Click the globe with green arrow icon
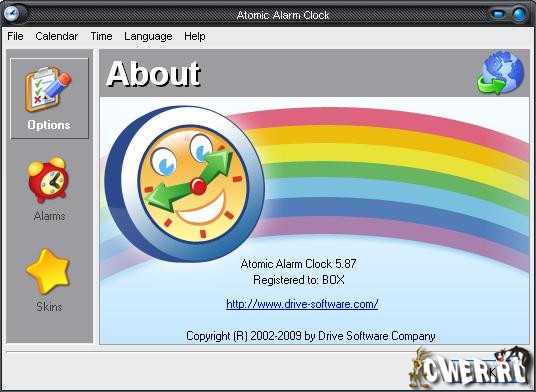Viewport: 536px width, 392px height. 500,73
